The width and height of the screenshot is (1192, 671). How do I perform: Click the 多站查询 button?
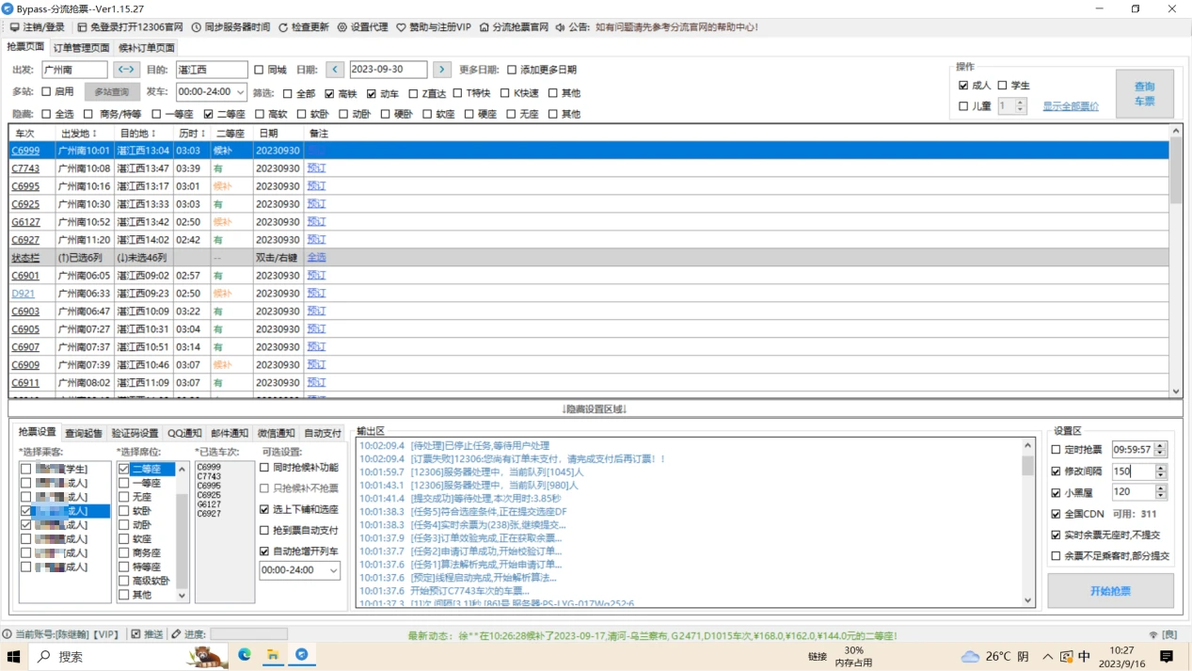[112, 92]
